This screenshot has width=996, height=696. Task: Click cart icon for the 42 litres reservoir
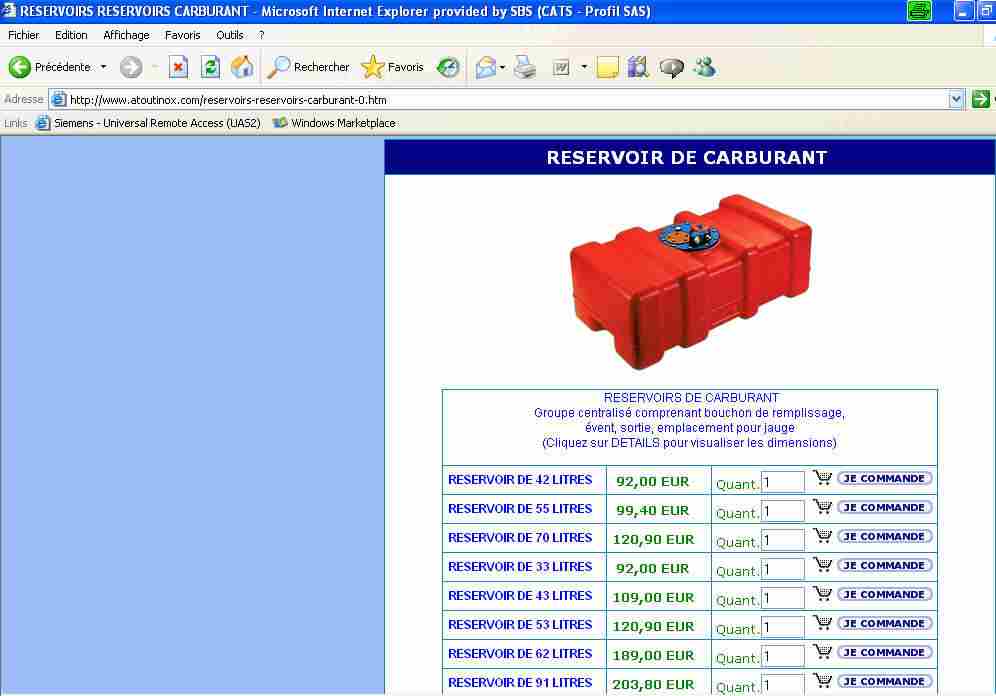click(x=822, y=478)
